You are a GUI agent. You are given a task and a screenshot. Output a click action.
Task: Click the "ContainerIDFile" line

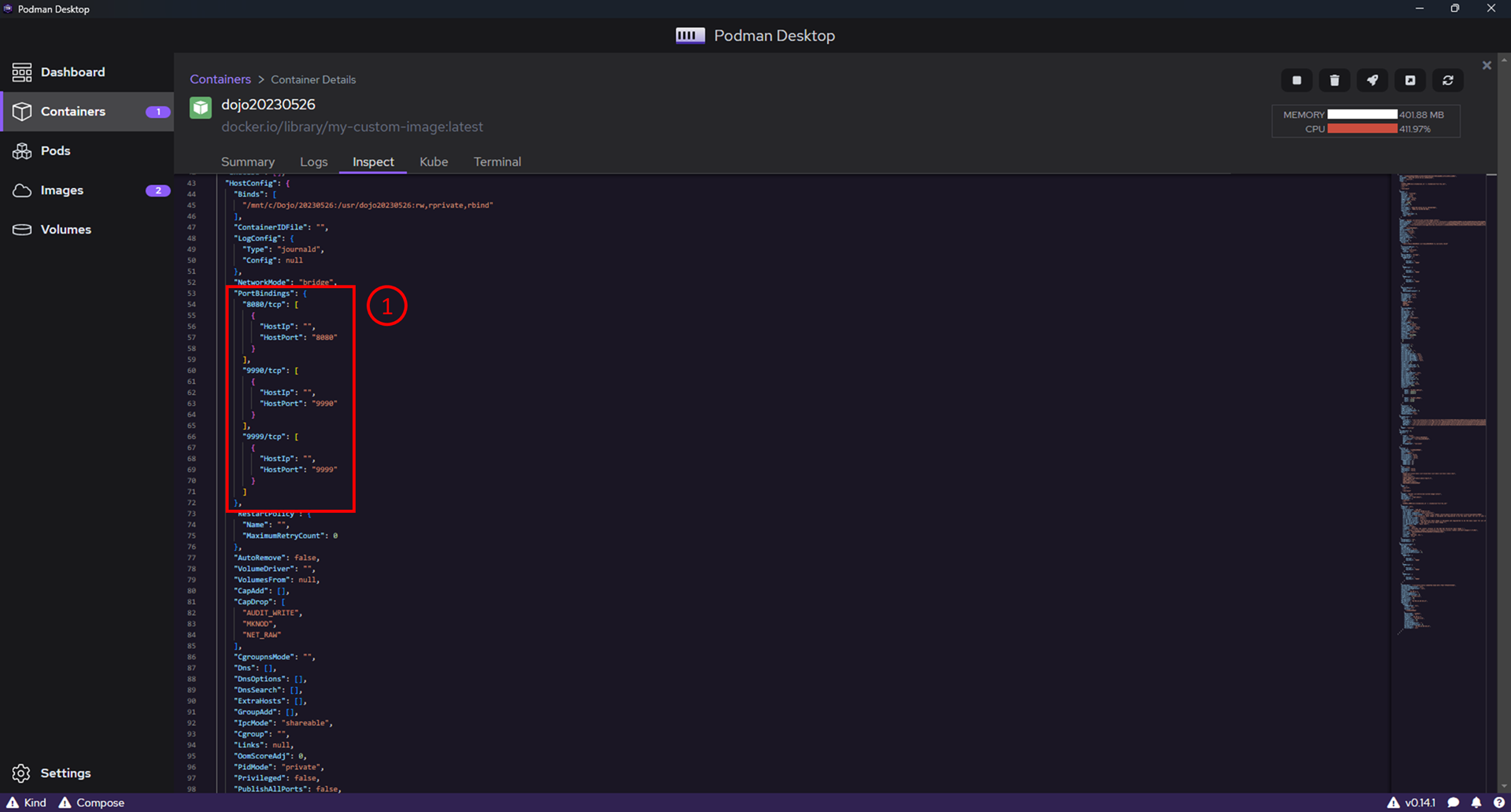click(x=281, y=227)
